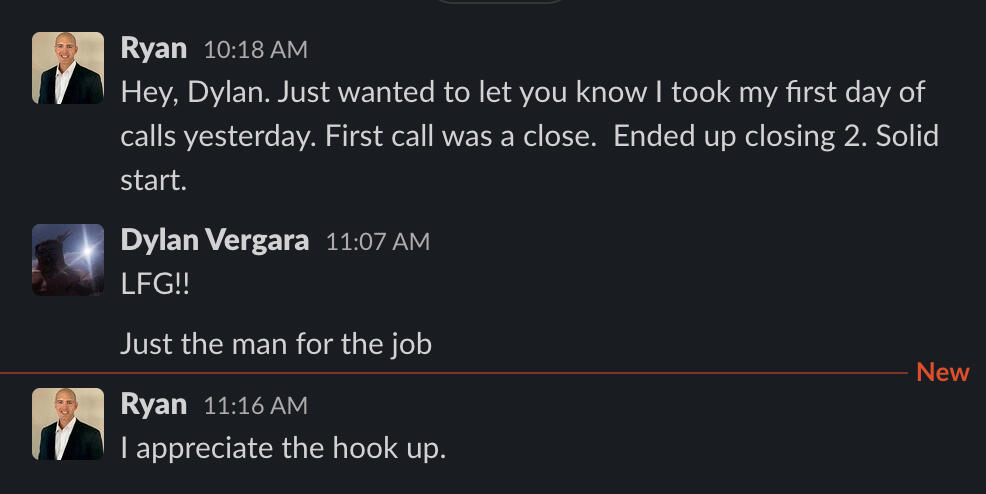Click Ryan's name on the 11:16 AM message
The width and height of the screenshot is (986, 494).
[153, 404]
